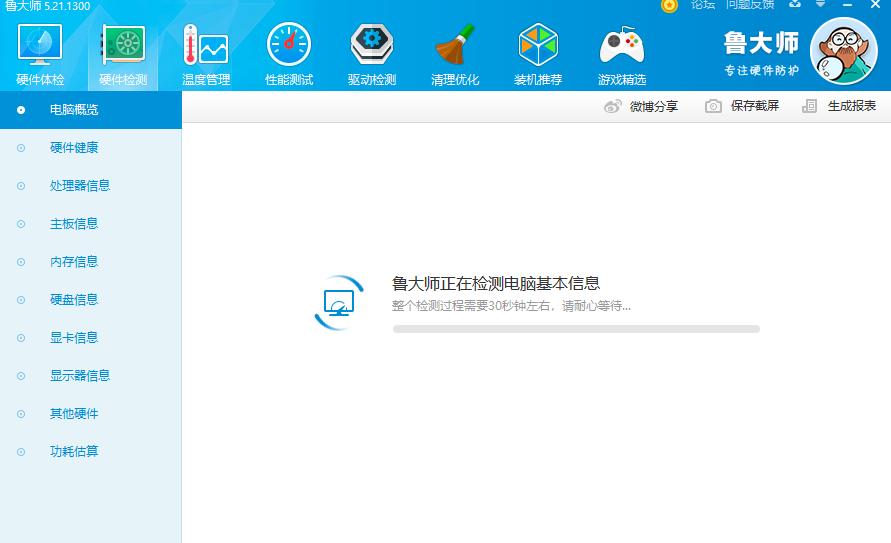891x543 pixels.
Task: Click the 鲁大师正在检测电脑基本信息 heading
Action: pos(496,283)
